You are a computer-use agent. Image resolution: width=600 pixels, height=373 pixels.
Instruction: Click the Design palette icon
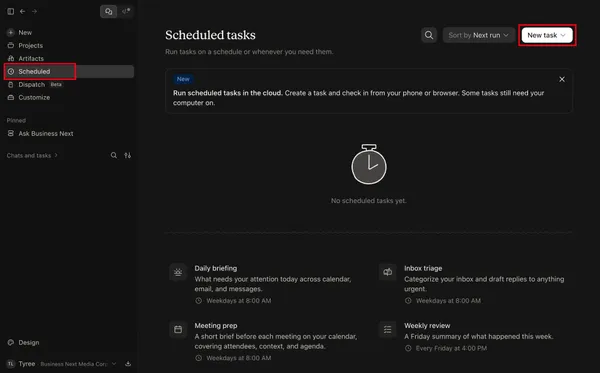pyautogui.click(x=11, y=342)
